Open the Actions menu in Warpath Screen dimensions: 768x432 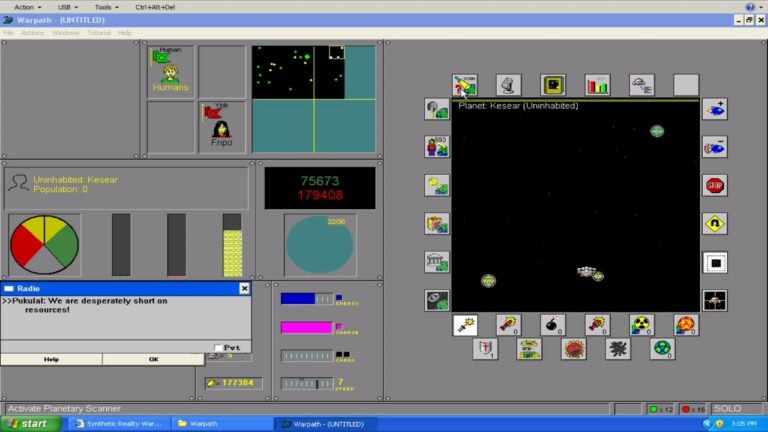[x=32, y=33]
